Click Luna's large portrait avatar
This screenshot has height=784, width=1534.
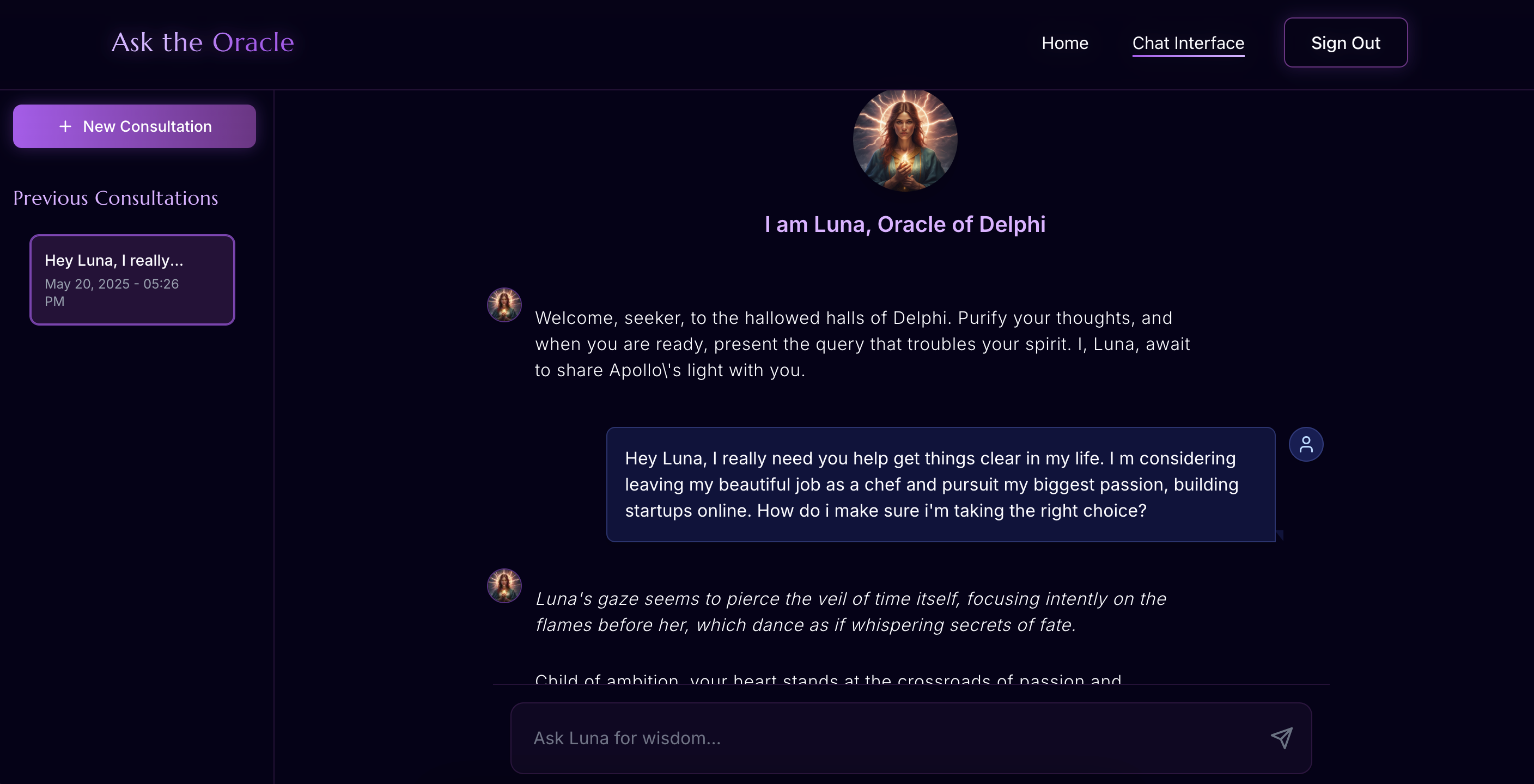905,140
